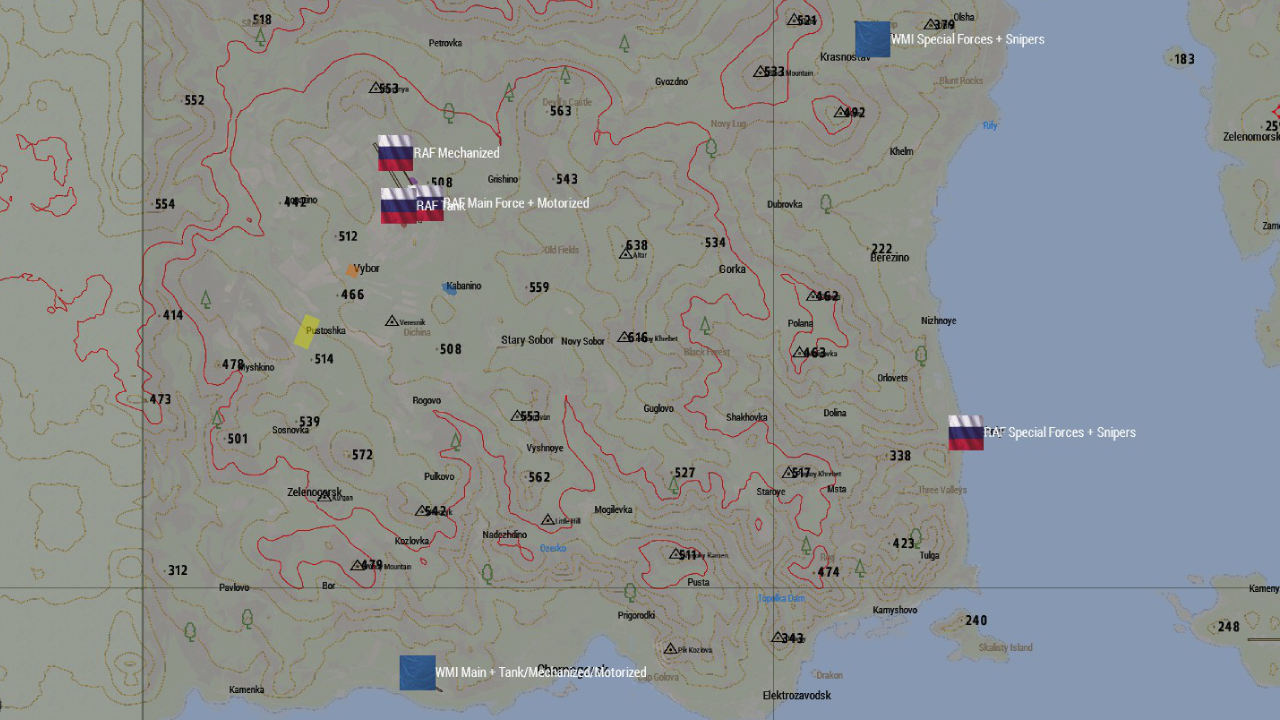Click the "Kamenka" village label
Image resolution: width=1280 pixels, height=720 pixels.
[x=246, y=689]
